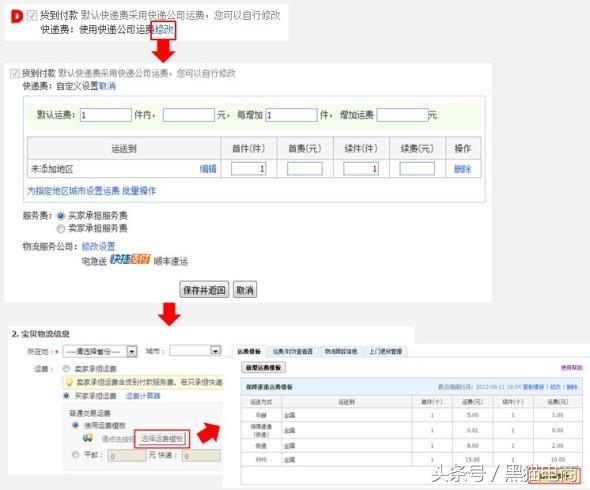Focus the 续费(元) field in the region row

(x=417, y=169)
